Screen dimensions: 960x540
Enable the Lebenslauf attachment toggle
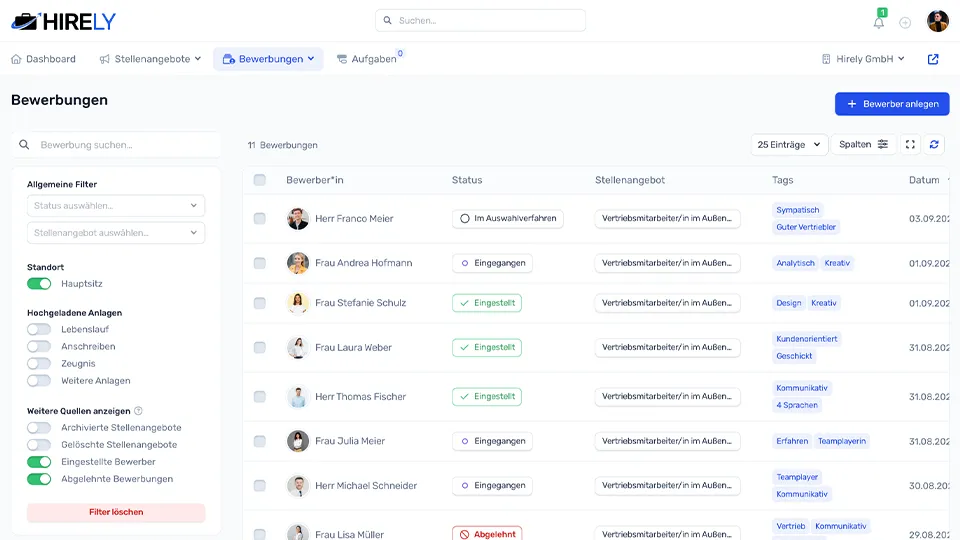(39, 329)
